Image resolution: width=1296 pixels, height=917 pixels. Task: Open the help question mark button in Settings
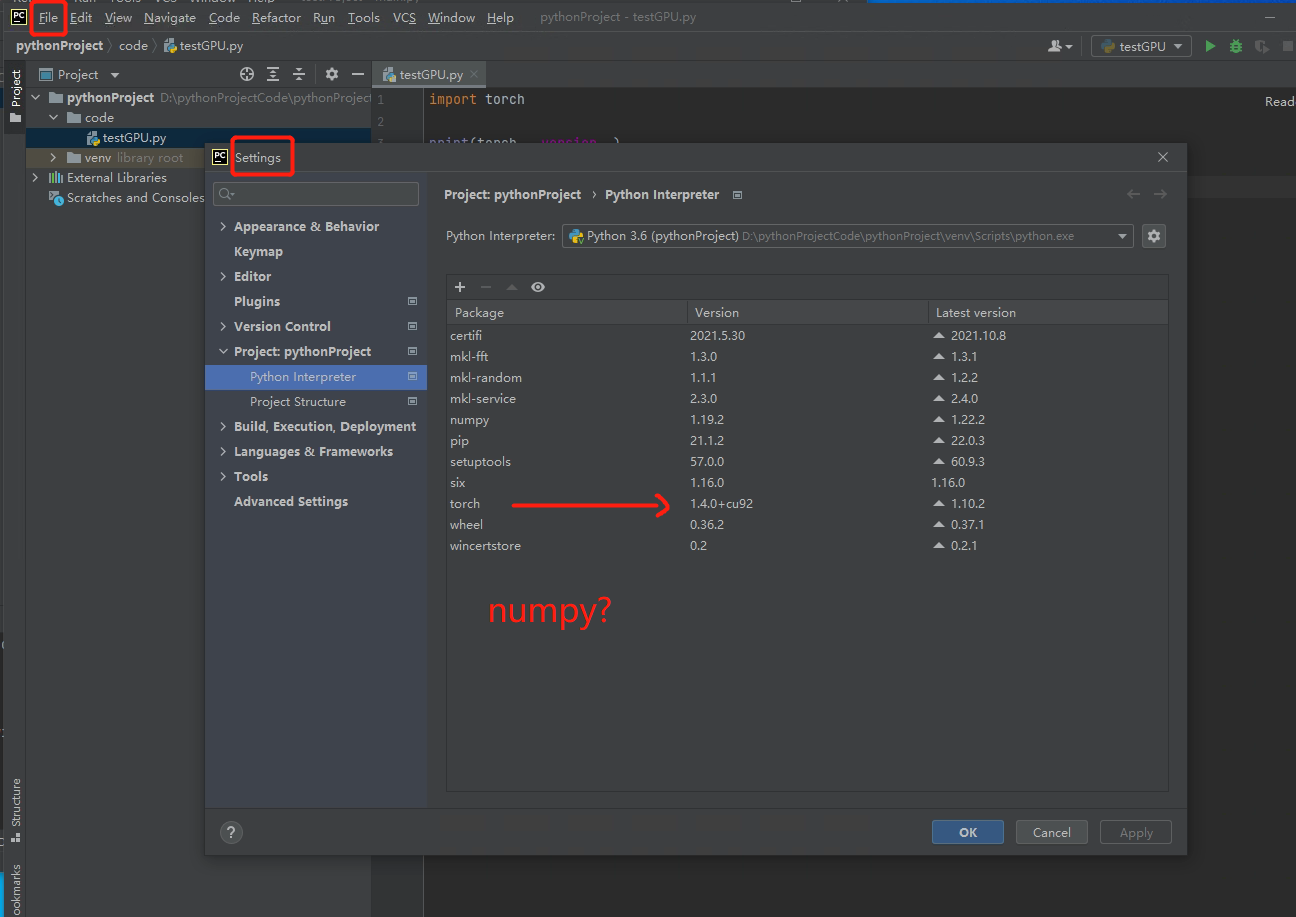point(231,832)
